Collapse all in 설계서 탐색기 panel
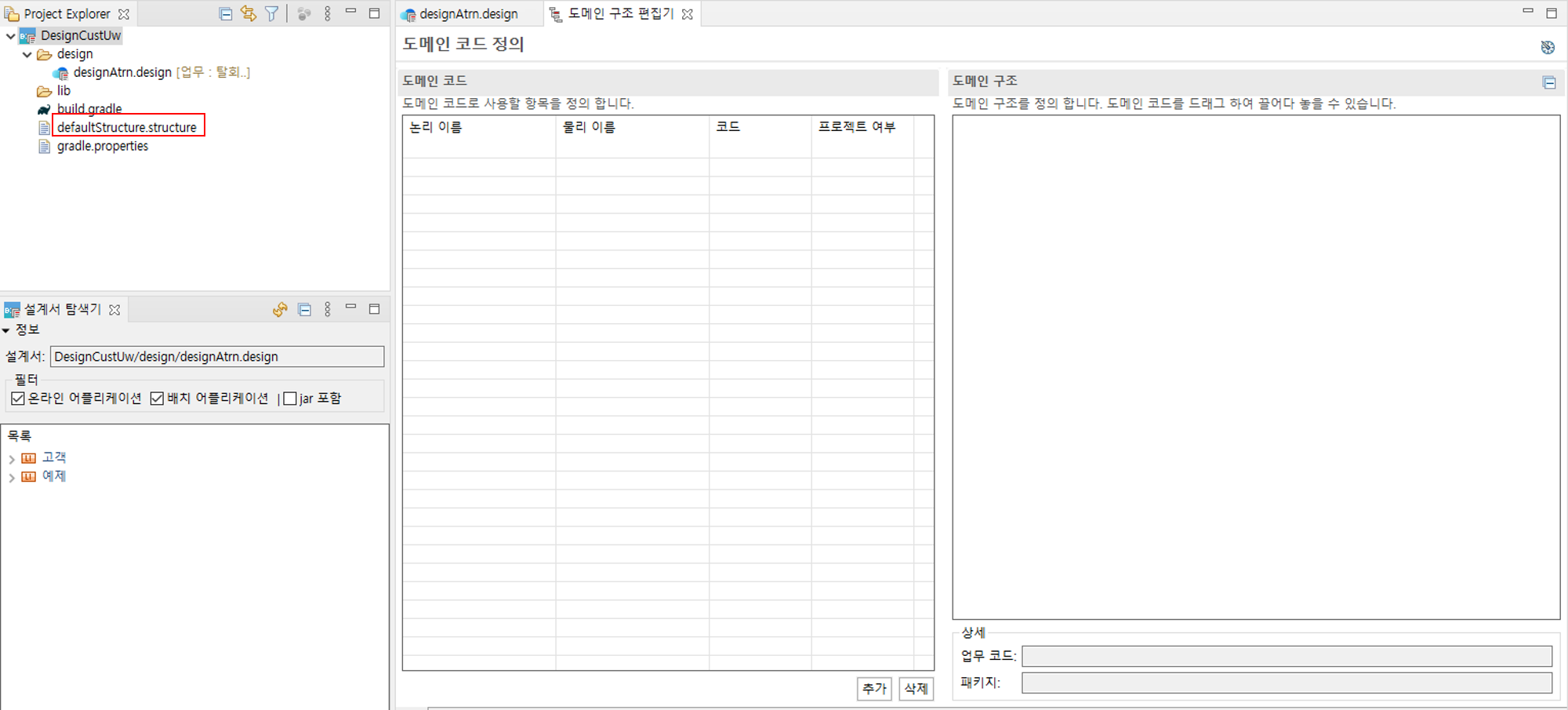This screenshot has height=710, width=1568. tap(305, 309)
